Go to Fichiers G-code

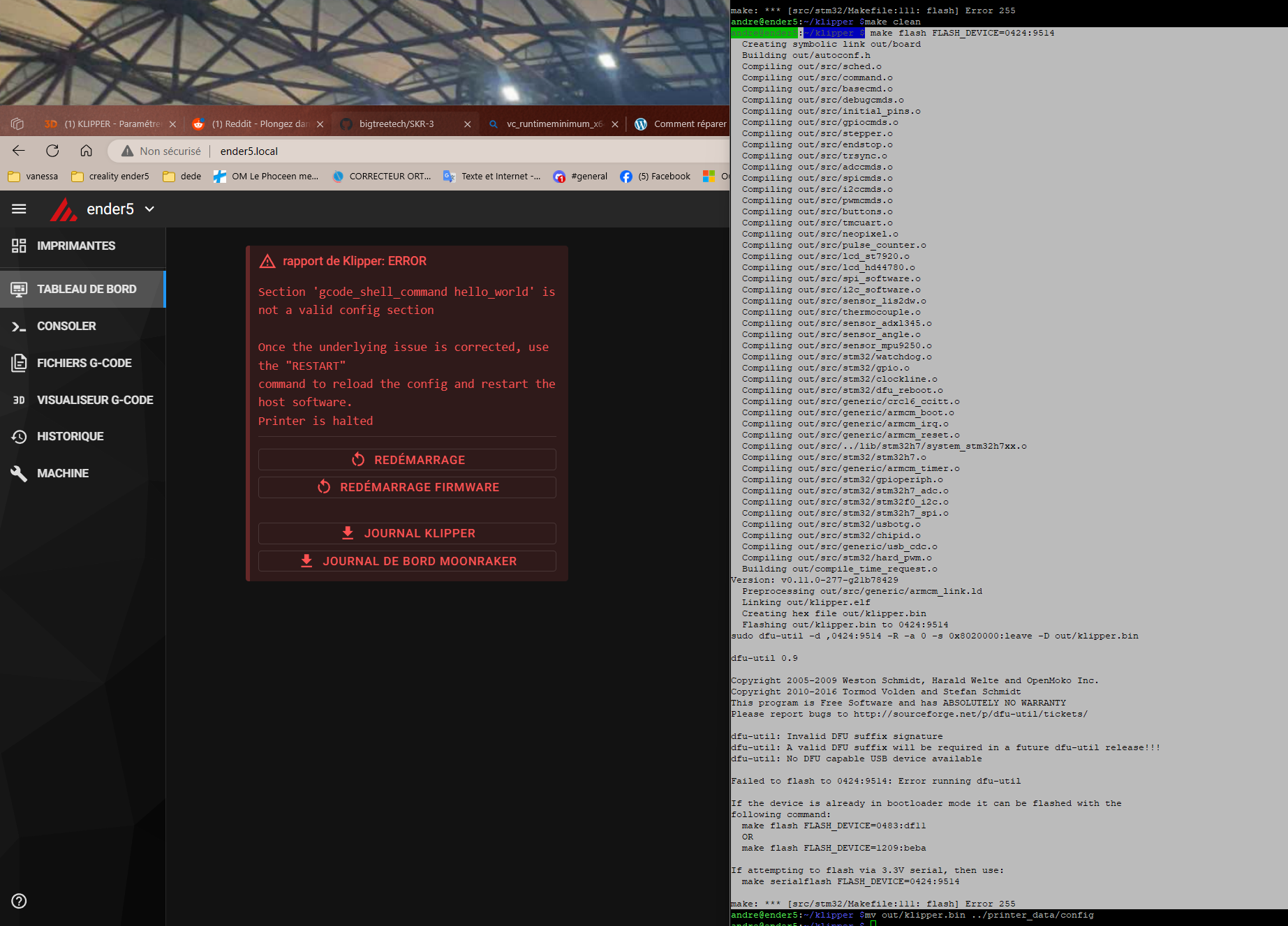pos(82,363)
